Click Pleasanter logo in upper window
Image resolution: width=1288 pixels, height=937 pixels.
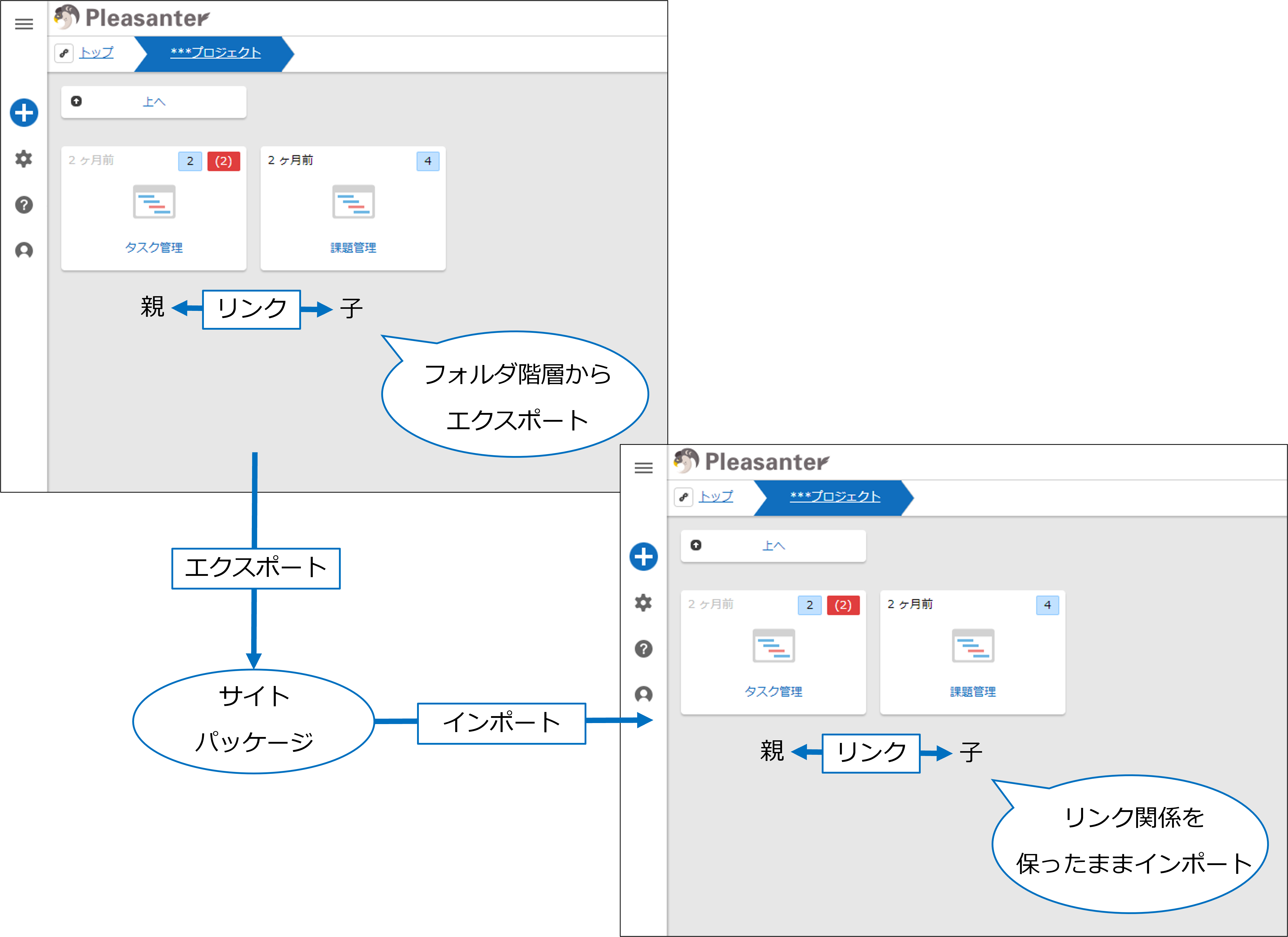pyautogui.click(x=132, y=18)
